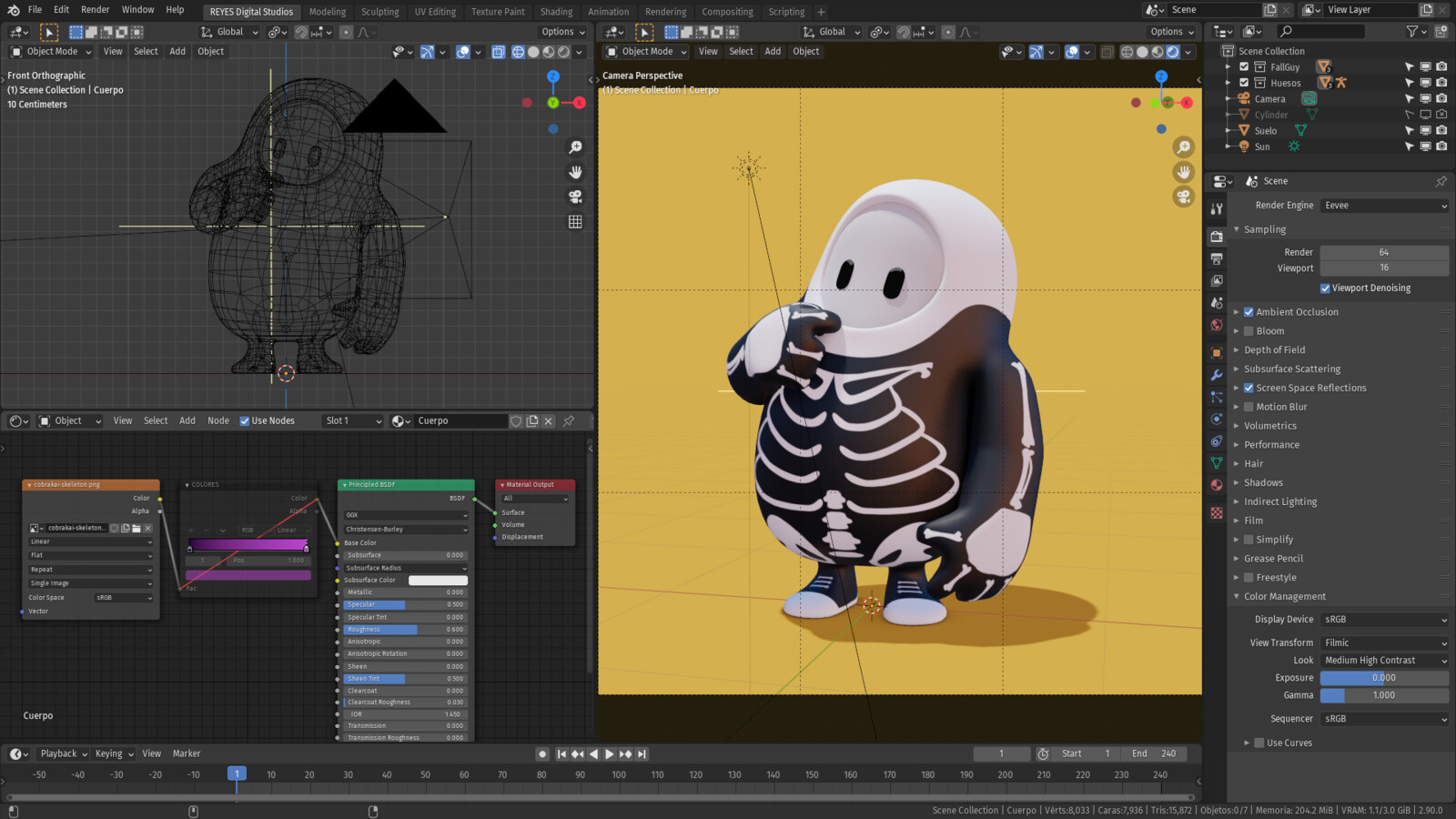This screenshot has width=1456, height=819.
Task: Toggle camera view icon in the left viewport
Action: [x=575, y=197]
